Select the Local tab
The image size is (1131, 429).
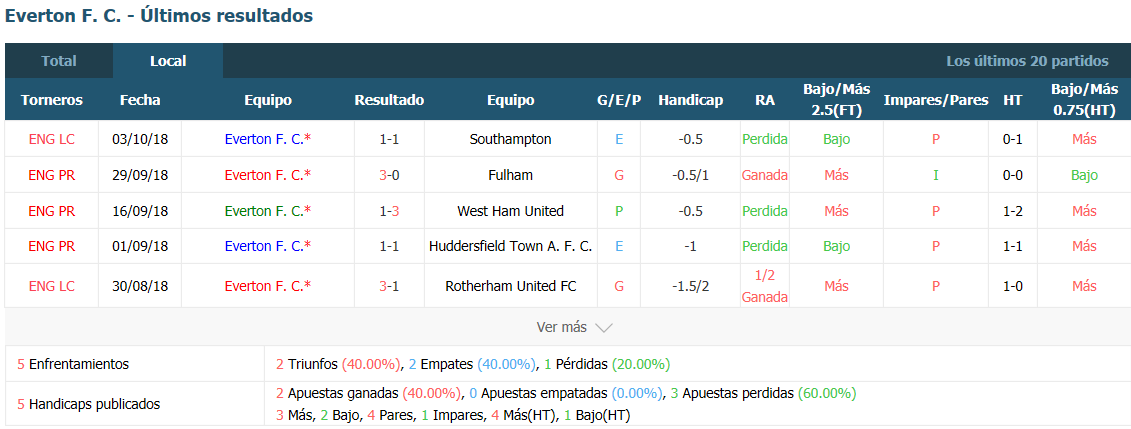coord(168,61)
